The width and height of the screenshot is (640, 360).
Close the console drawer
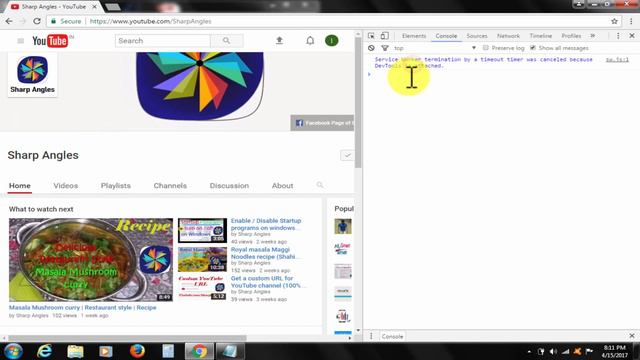tap(632, 336)
